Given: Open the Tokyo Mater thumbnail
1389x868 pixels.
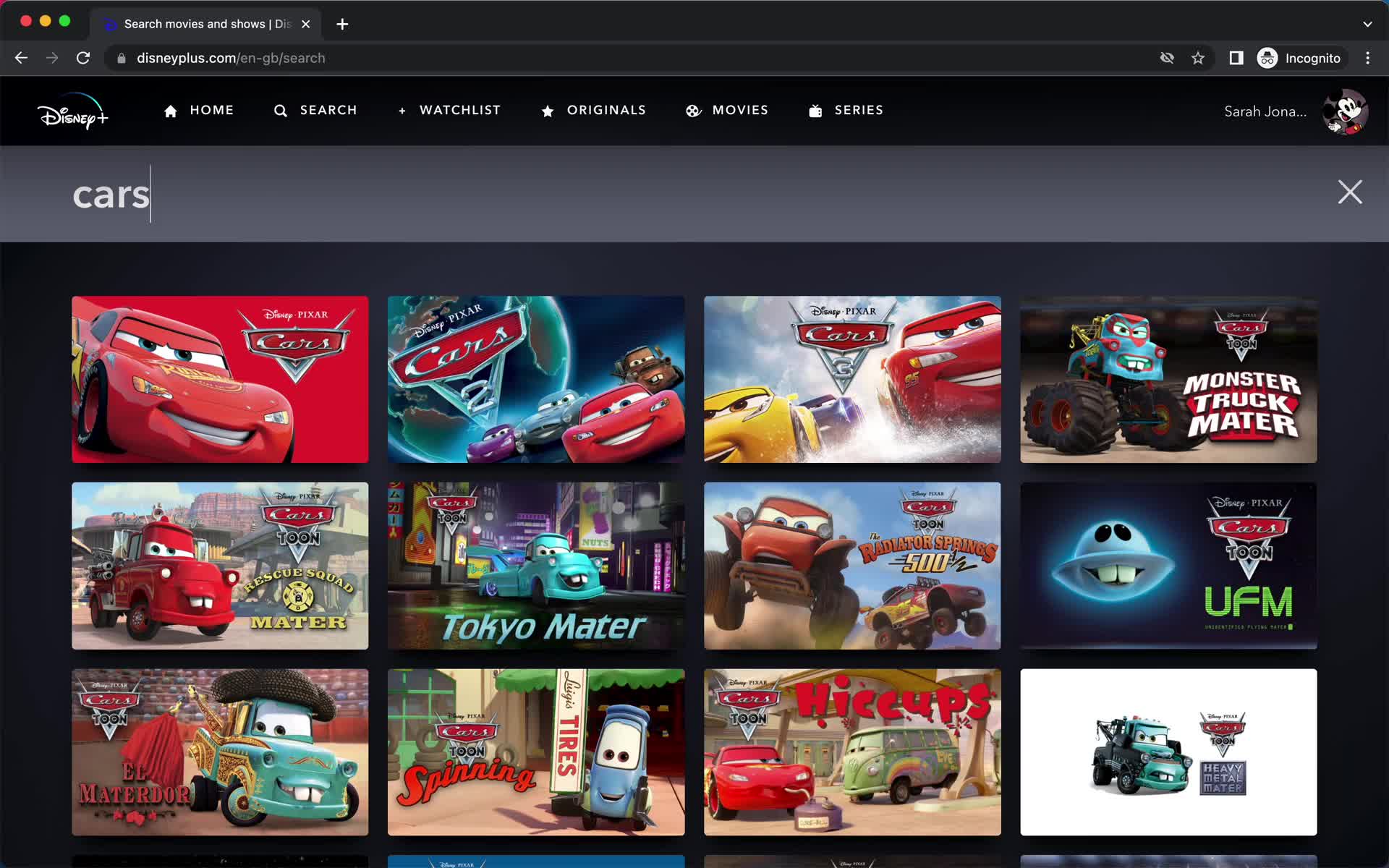Looking at the screenshot, I should [x=536, y=566].
